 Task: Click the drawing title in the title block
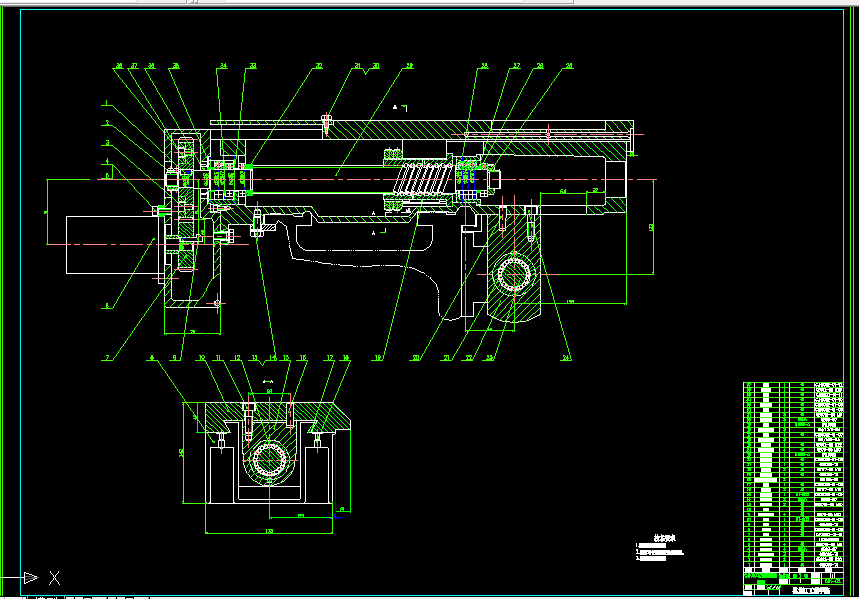click(x=811, y=590)
